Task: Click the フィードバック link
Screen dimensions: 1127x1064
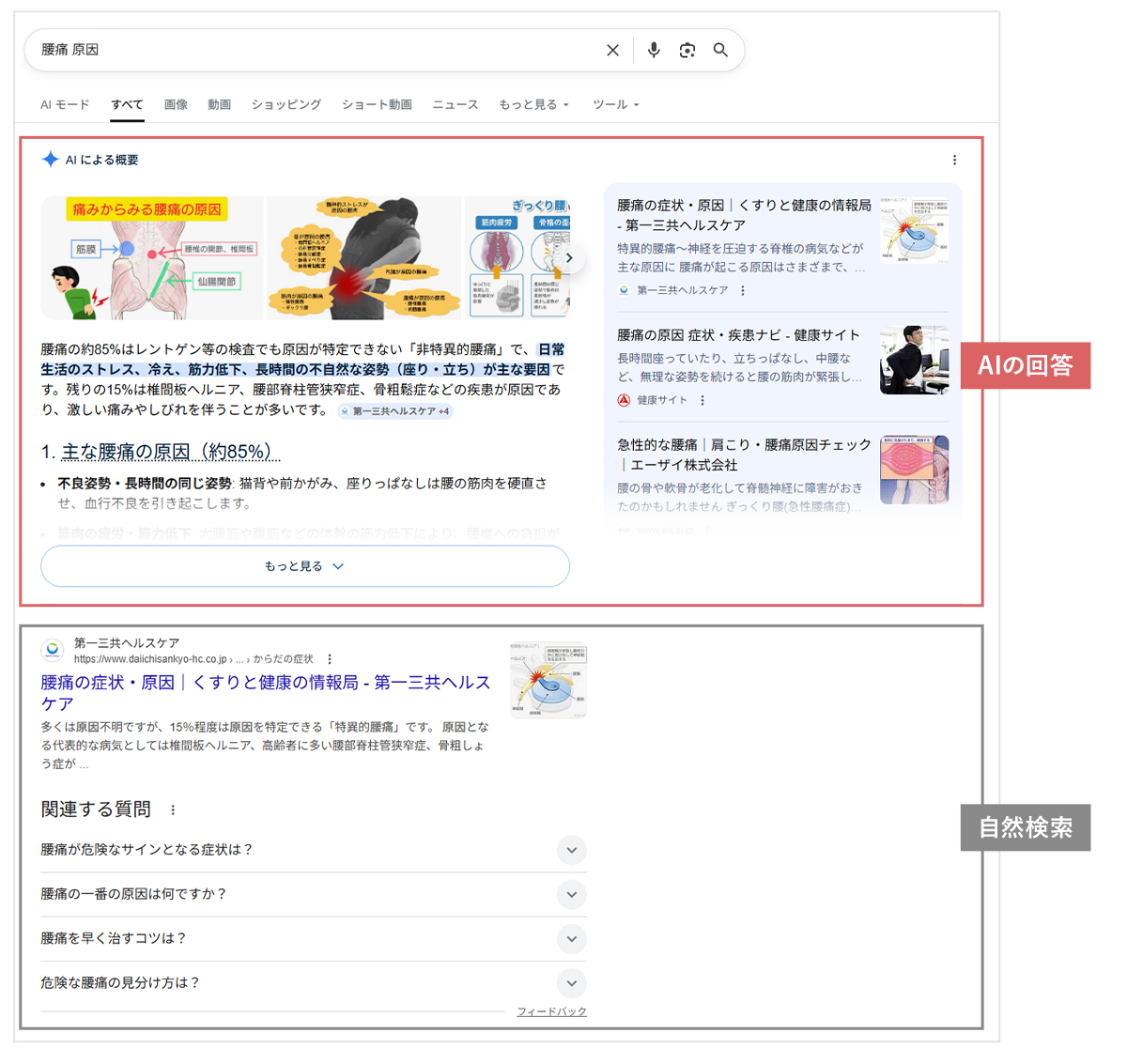Action: pos(551,1012)
